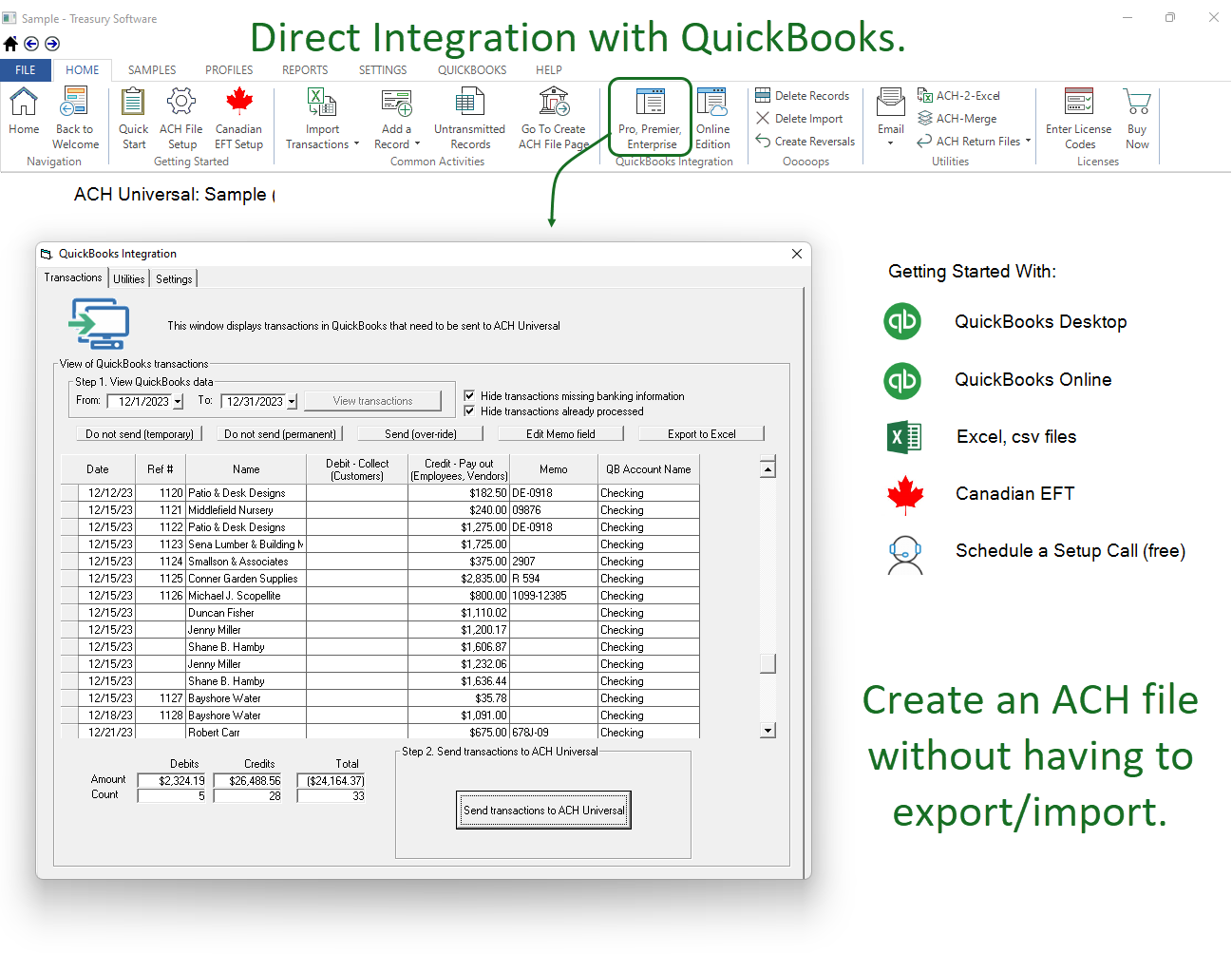
Task: Toggle Hide transactions already processed
Action: [469, 410]
